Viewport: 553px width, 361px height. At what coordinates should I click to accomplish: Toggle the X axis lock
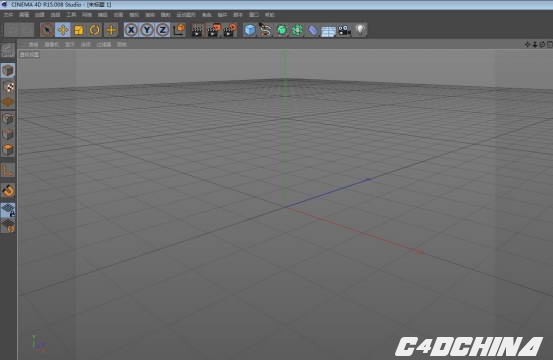point(131,30)
